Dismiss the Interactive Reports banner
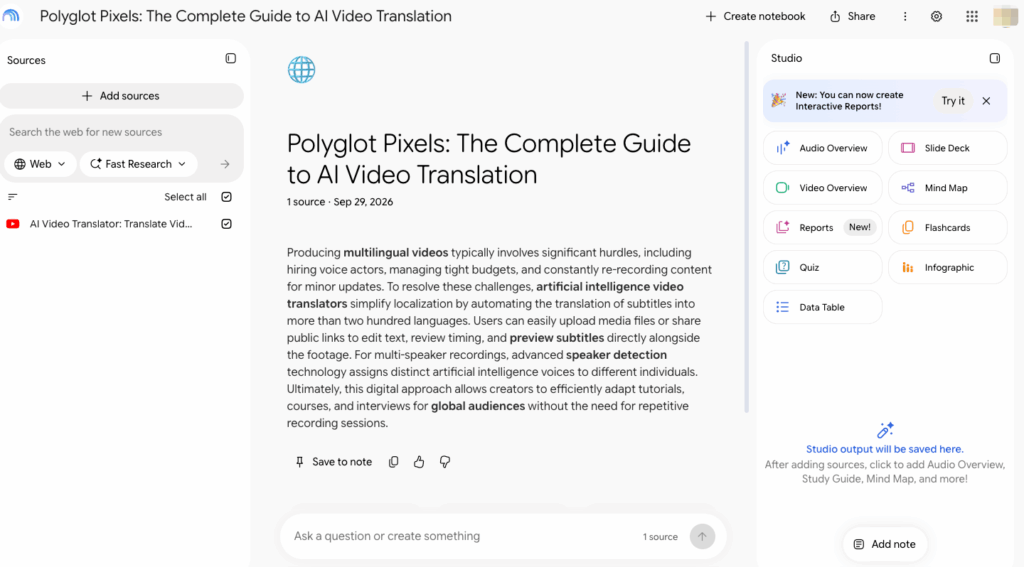 (x=986, y=101)
